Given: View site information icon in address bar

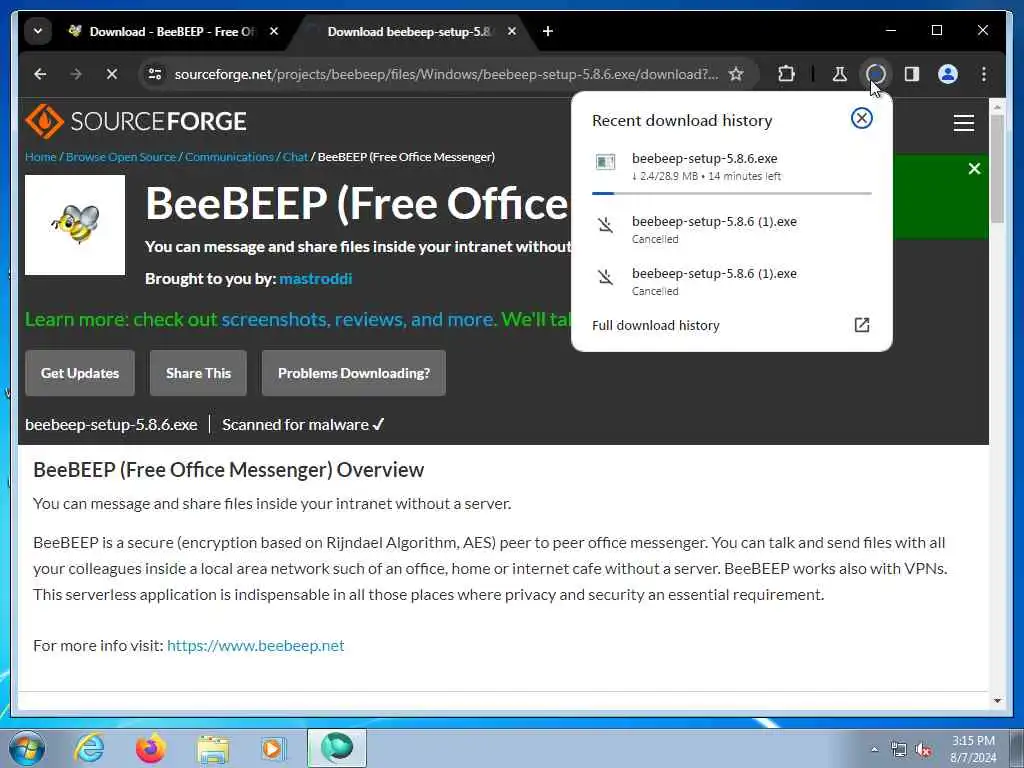Looking at the screenshot, I should (x=155, y=74).
